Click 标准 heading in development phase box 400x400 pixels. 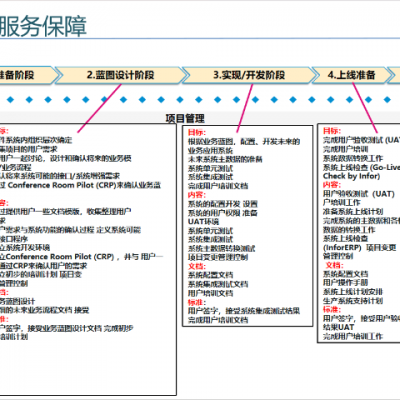197,302
